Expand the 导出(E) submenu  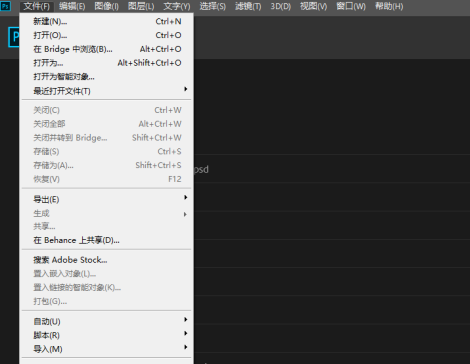[107, 199]
